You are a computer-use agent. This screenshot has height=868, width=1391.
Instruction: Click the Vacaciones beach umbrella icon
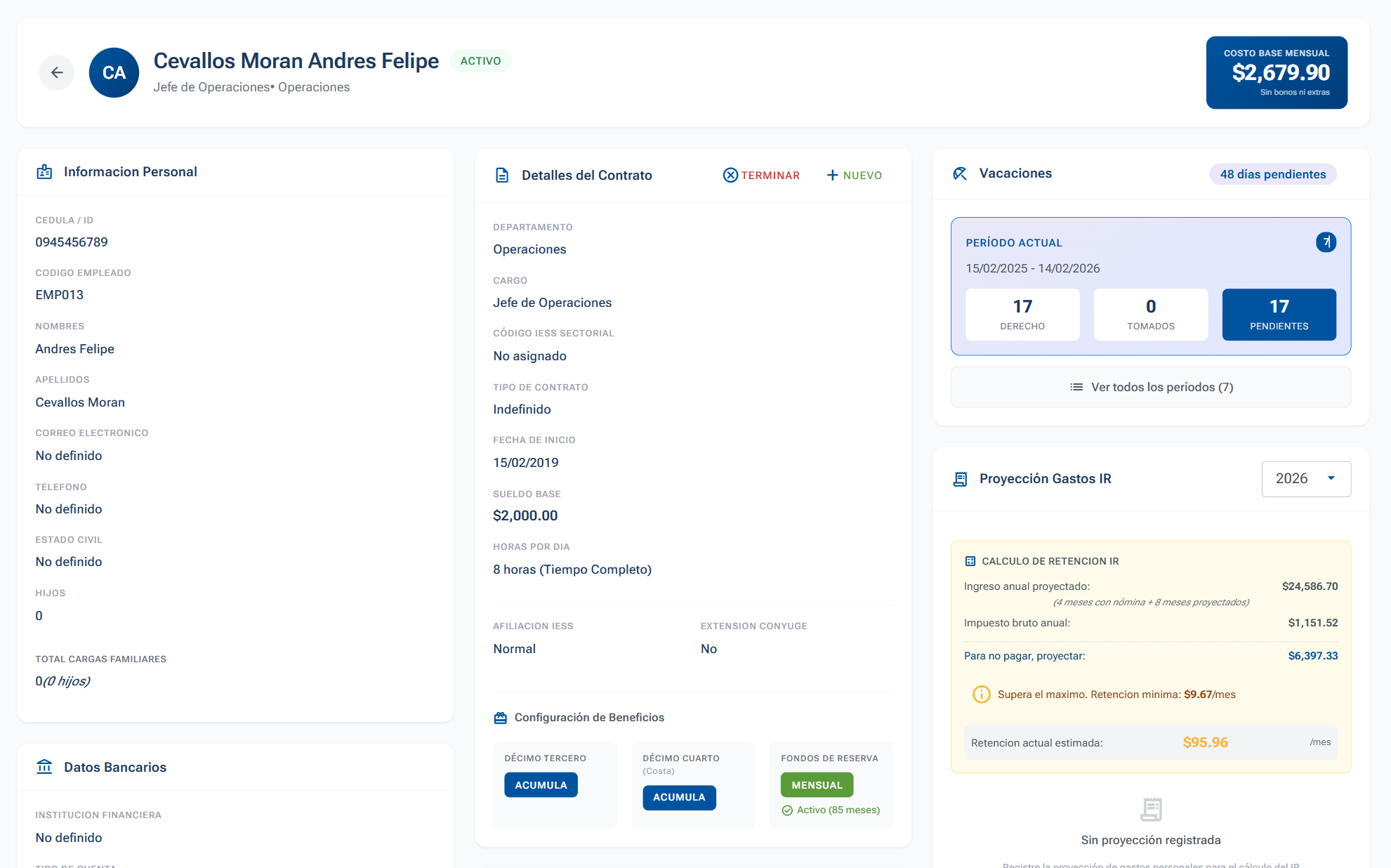tap(960, 173)
